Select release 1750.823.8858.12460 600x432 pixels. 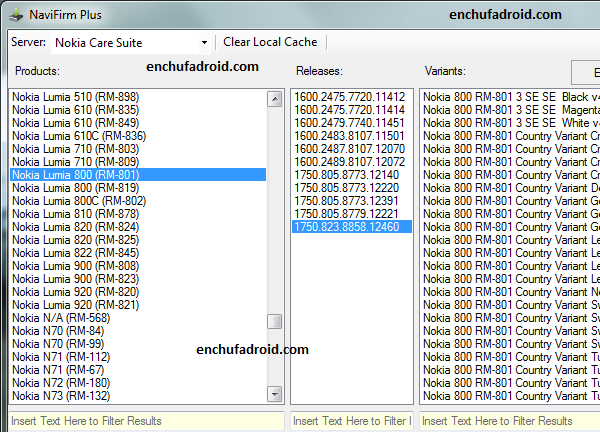click(x=346, y=227)
